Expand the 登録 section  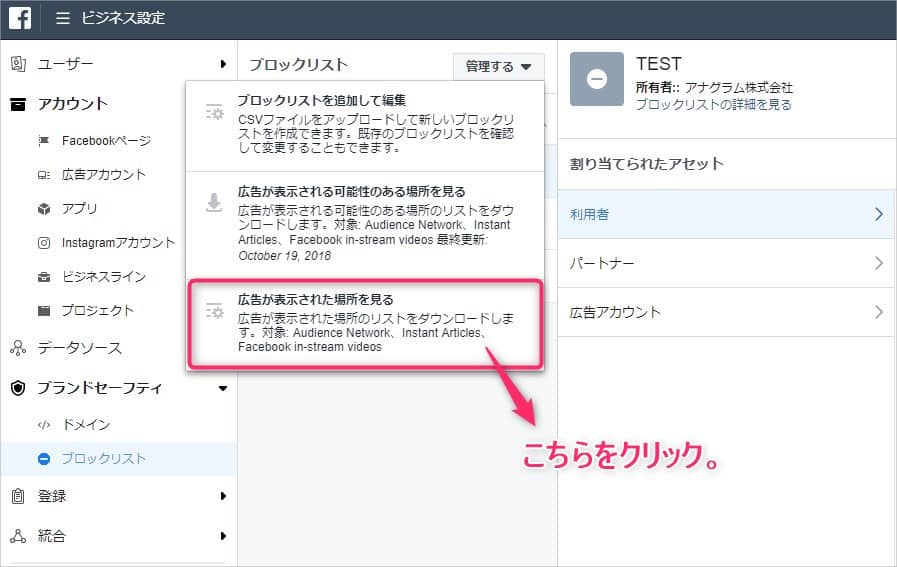pos(118,496)
